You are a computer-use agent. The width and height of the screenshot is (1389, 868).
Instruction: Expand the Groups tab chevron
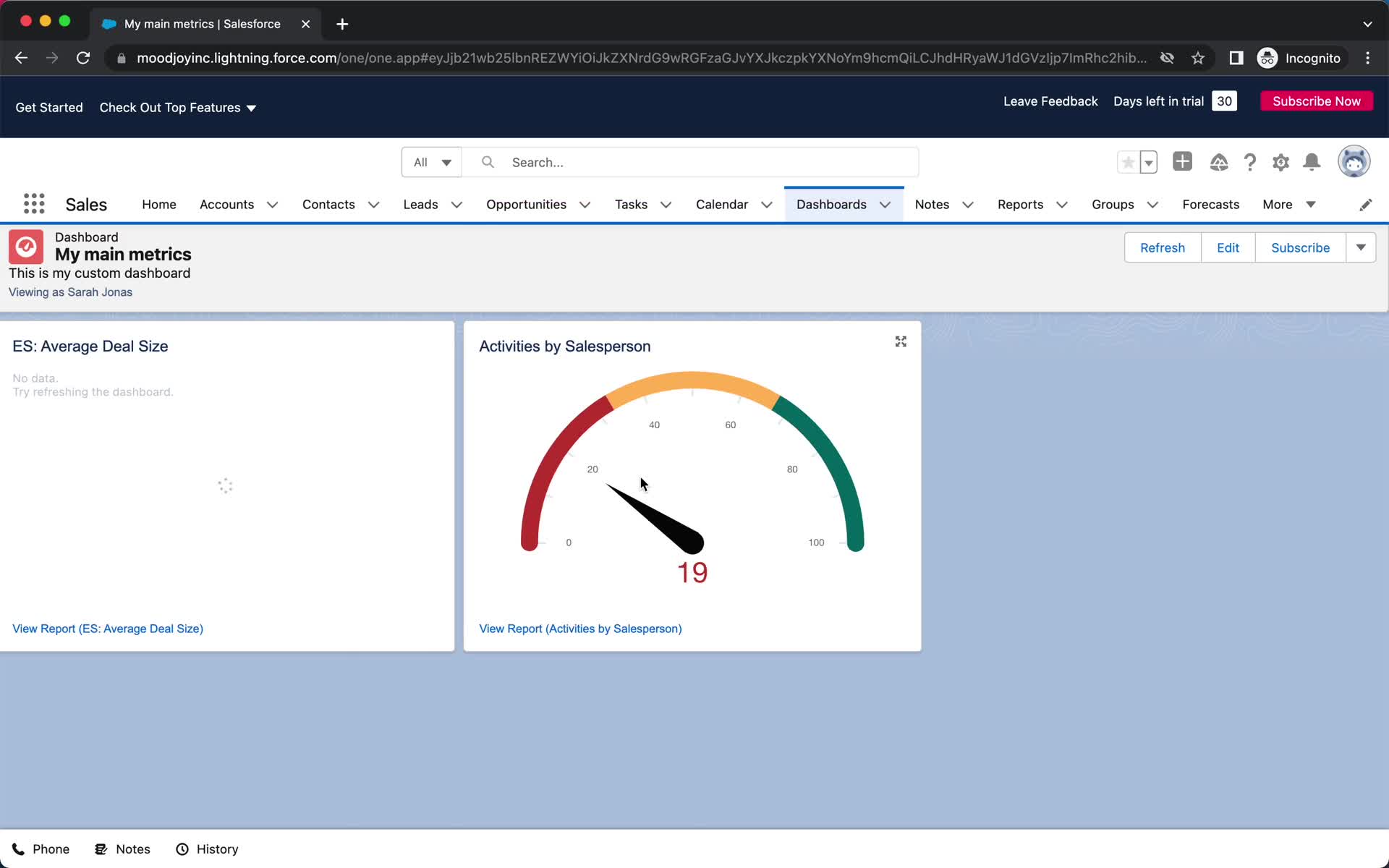[1152, 205]
